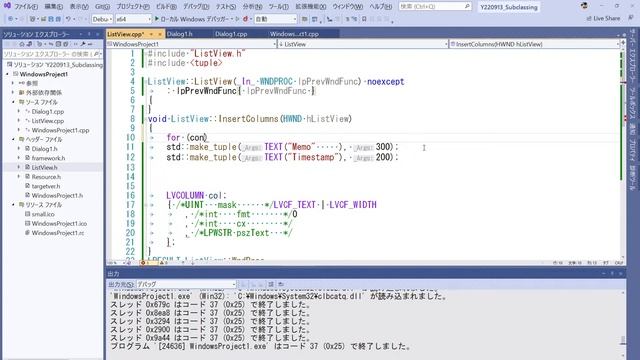
Task: Toggle auto-hide pin of Output panel
Action: click(x=612, y=273)
